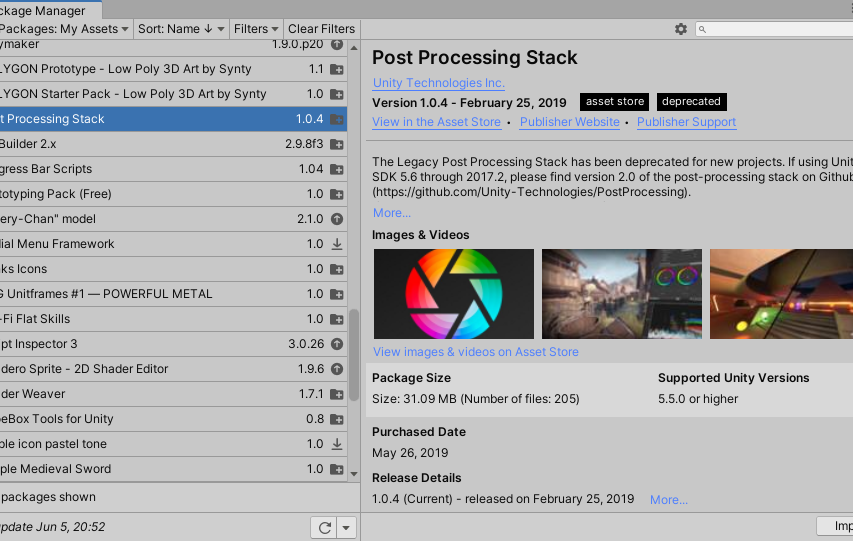Click the asset store tag label
The image size is (853, 541).
(615, 102)
